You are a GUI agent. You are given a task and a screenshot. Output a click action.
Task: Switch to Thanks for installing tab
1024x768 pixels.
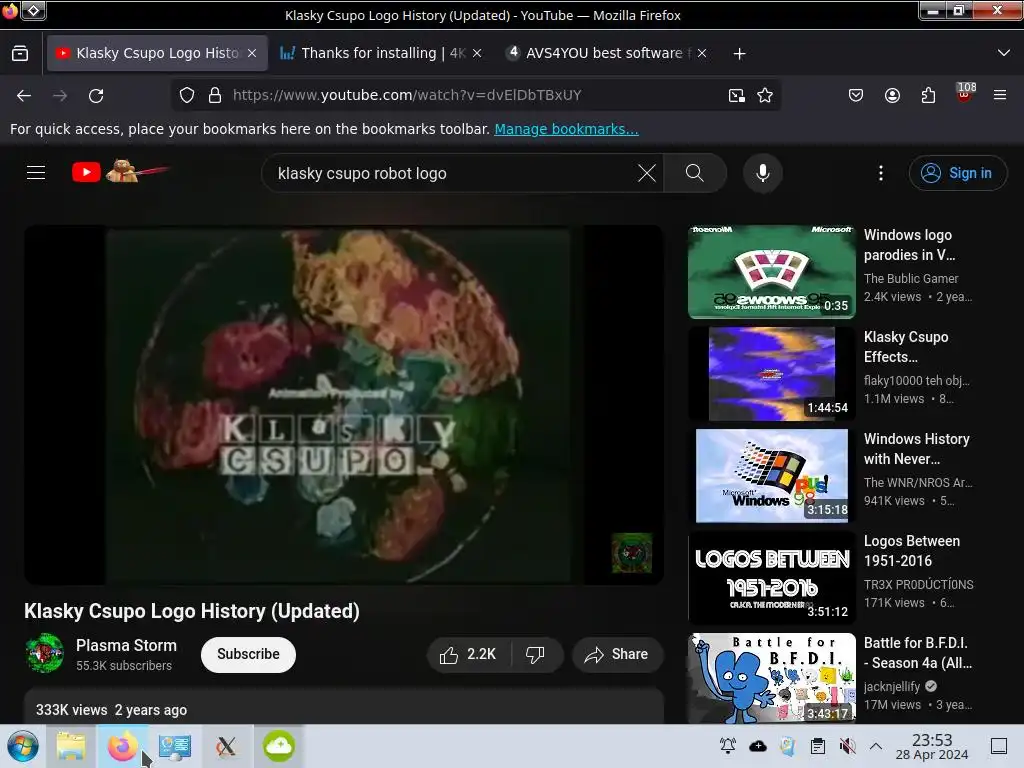click(381, 53)
